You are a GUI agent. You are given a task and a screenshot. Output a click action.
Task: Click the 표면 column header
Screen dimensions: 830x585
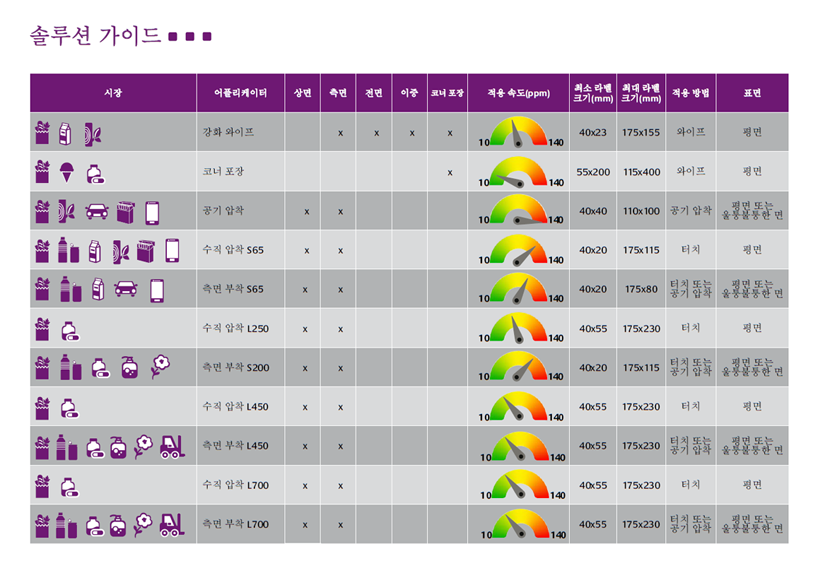tap(752, 93)
